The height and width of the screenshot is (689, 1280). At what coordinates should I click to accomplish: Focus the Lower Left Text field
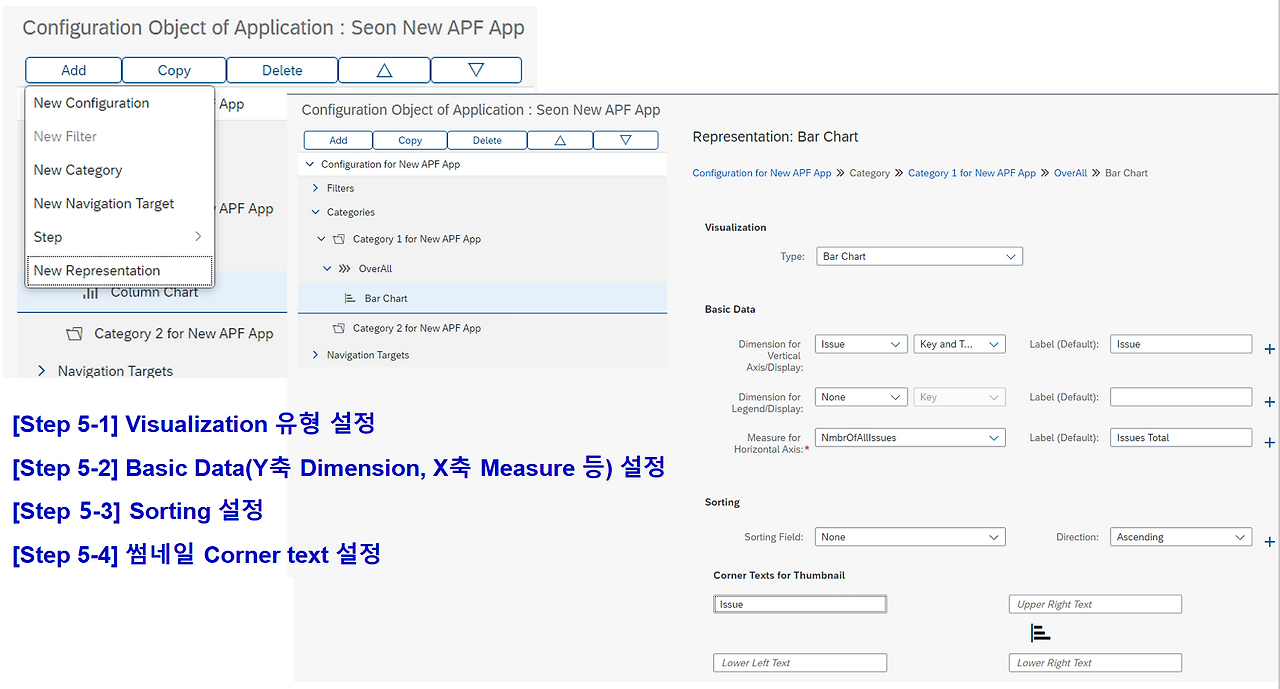pyautogui.click(x=800, y=662)
